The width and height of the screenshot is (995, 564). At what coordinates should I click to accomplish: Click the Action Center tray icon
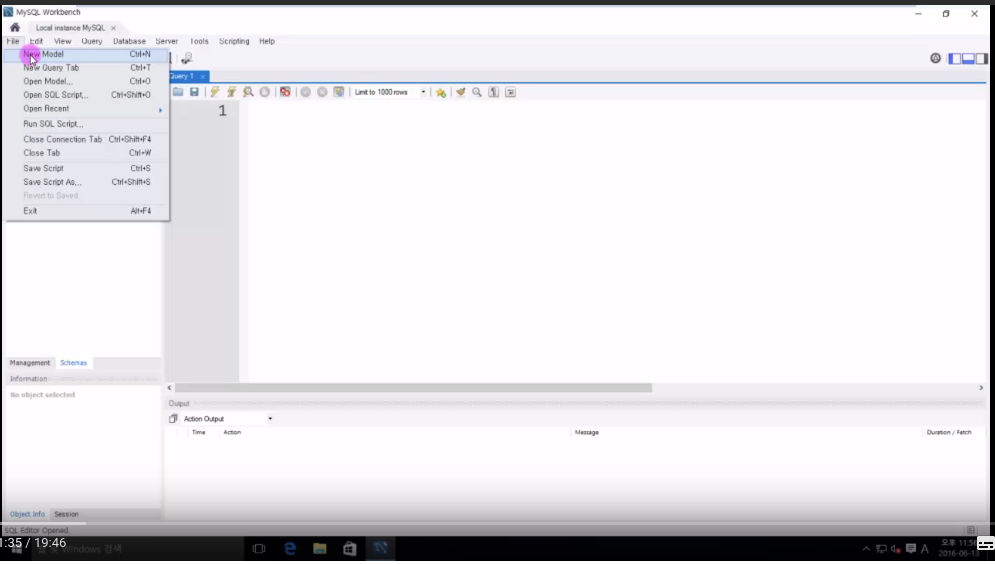coord(911,549)
